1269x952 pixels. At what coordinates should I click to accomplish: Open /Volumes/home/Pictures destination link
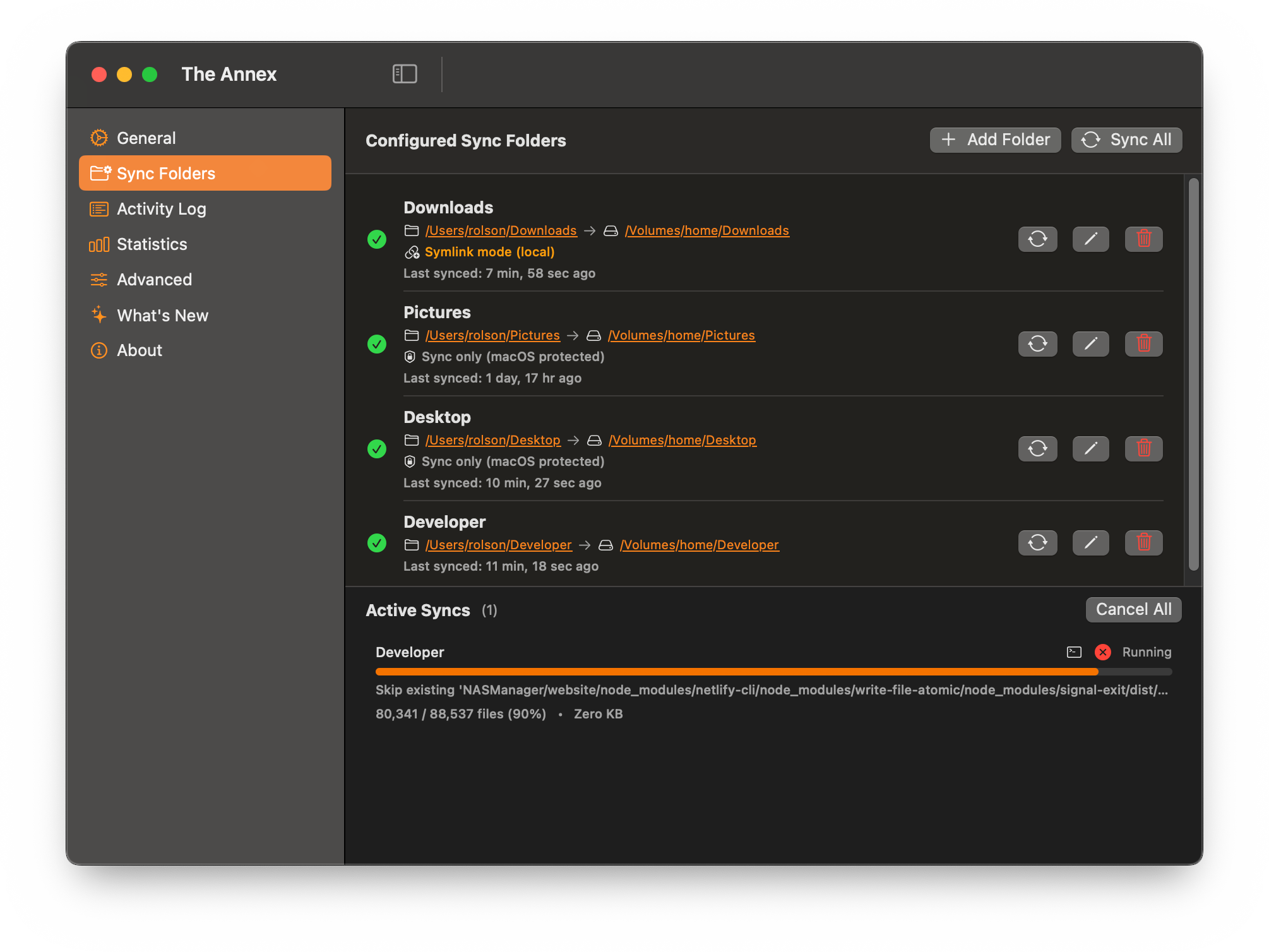(681, 335)
